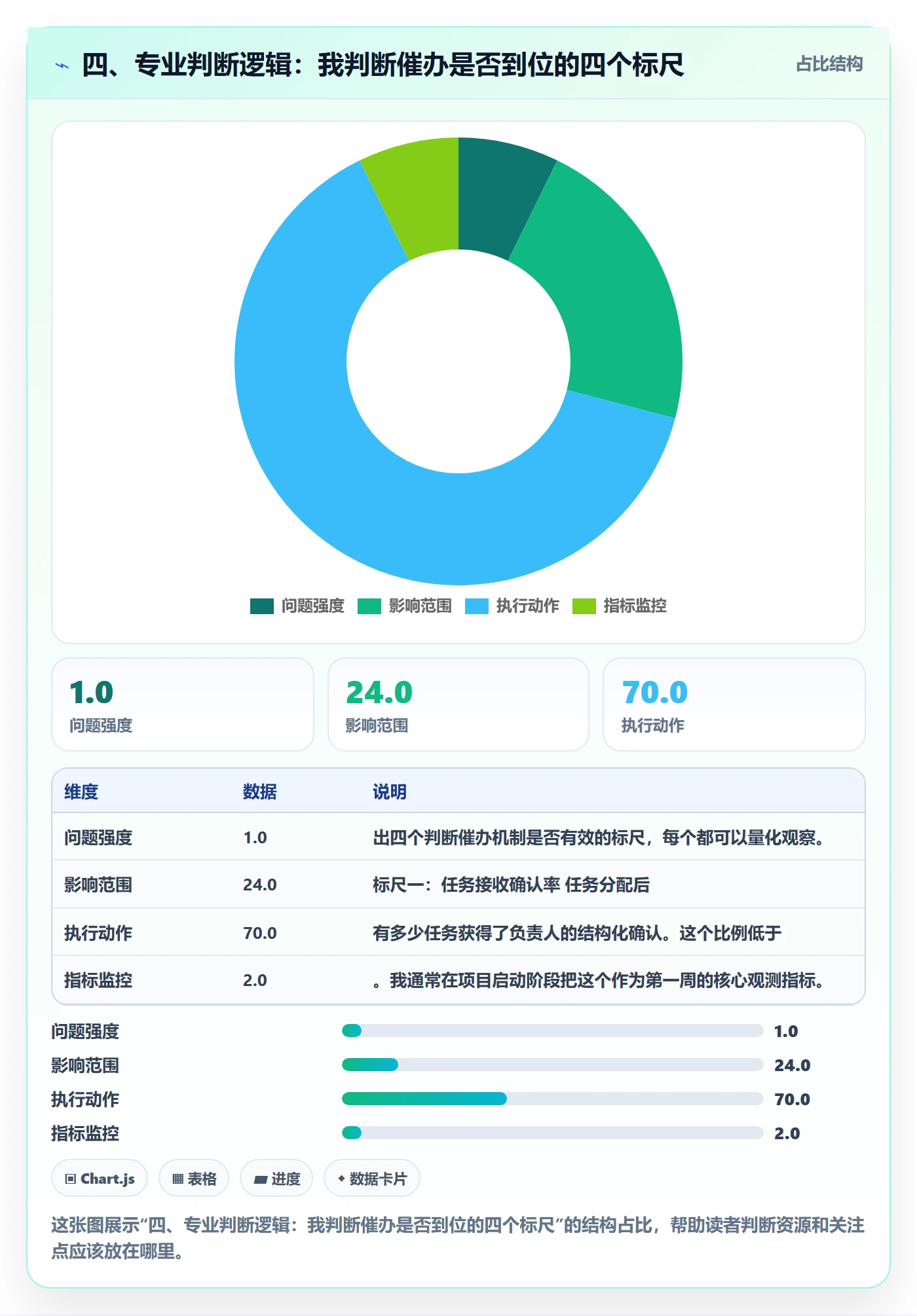Open the 70.0 执行动作 data card
Image resolution: width=917 pixels, height=1316 pixels.
point(734,704)
